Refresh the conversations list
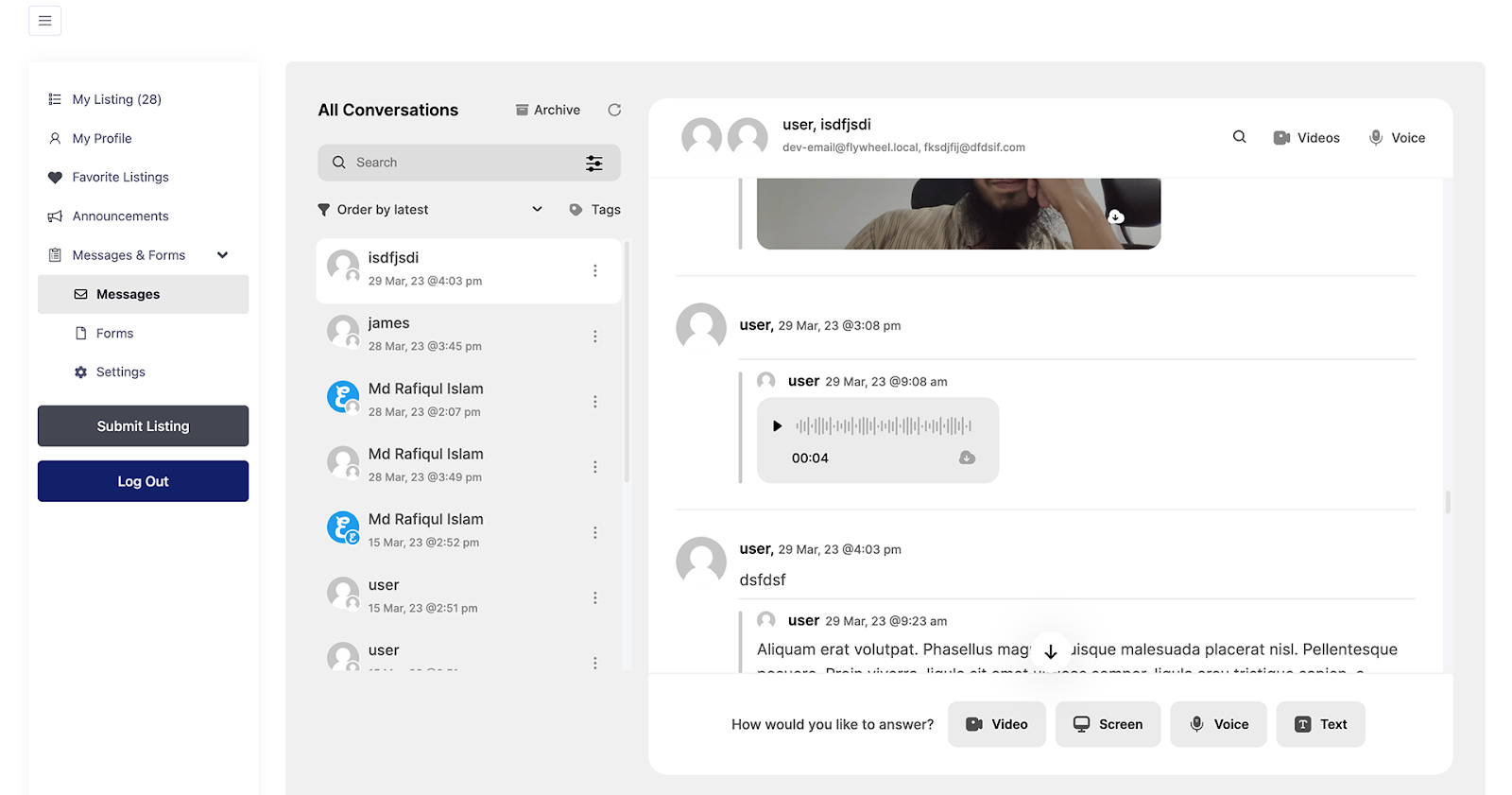Image resolution: width=1512 pixels, height=795 pixels. pos(614,110)
